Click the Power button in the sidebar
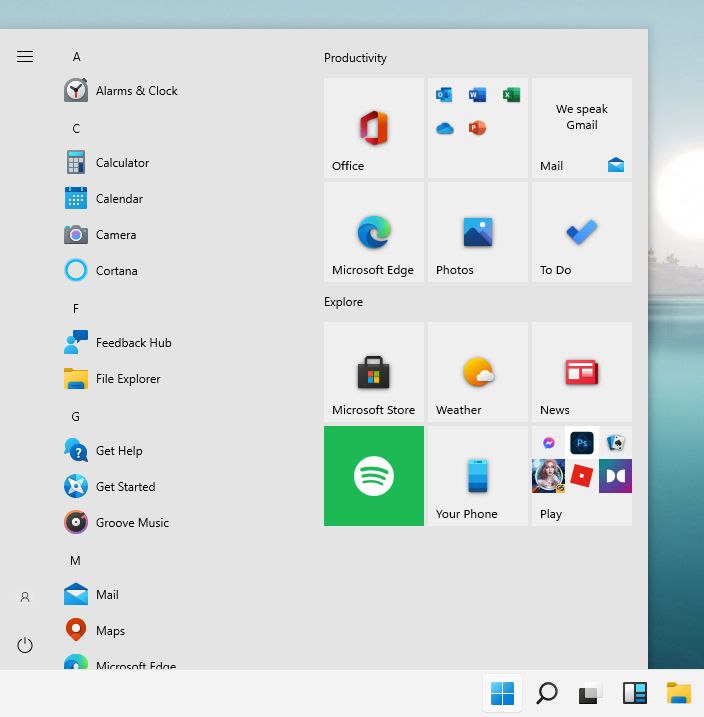Screen dimensions: 704x717 25,645
